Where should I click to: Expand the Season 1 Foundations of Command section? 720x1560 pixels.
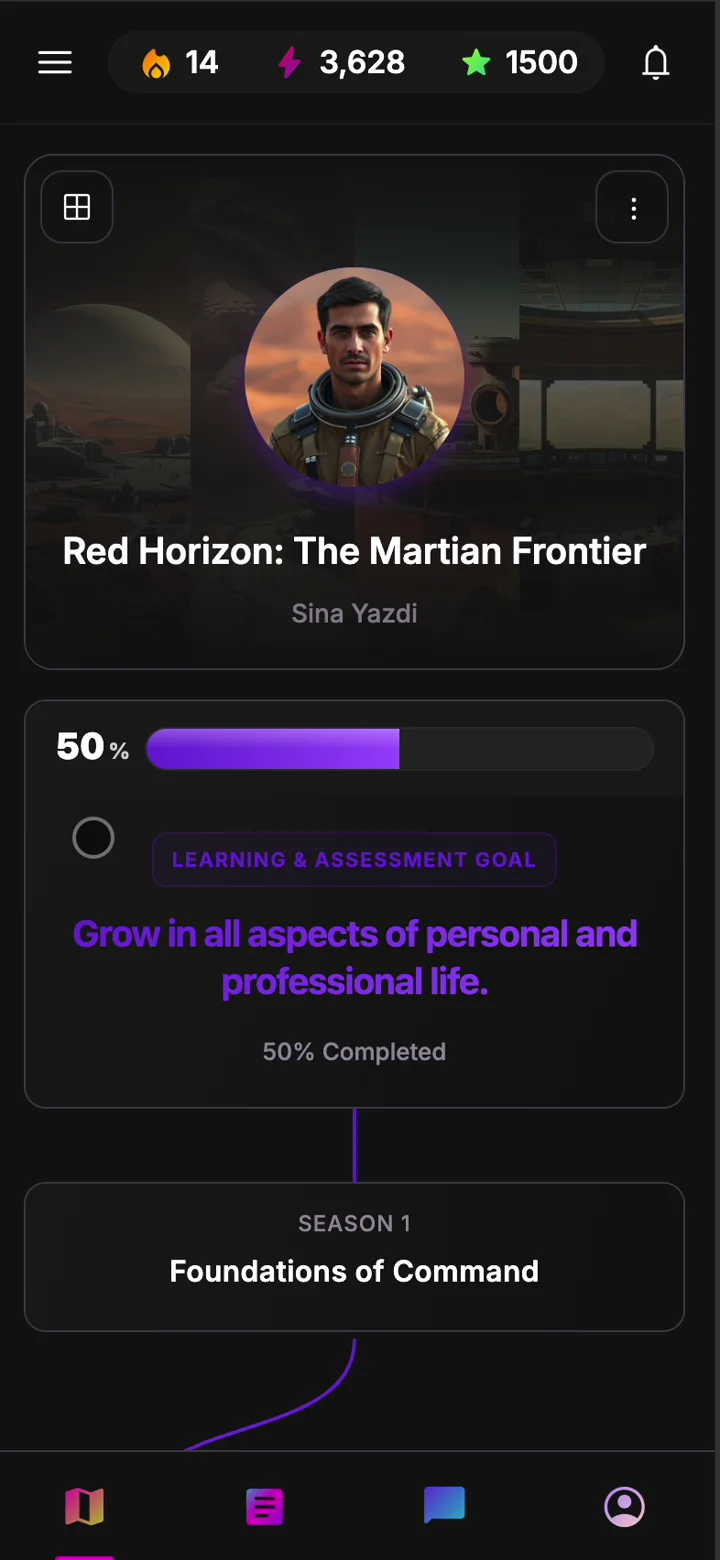[x=354, y=1257]
